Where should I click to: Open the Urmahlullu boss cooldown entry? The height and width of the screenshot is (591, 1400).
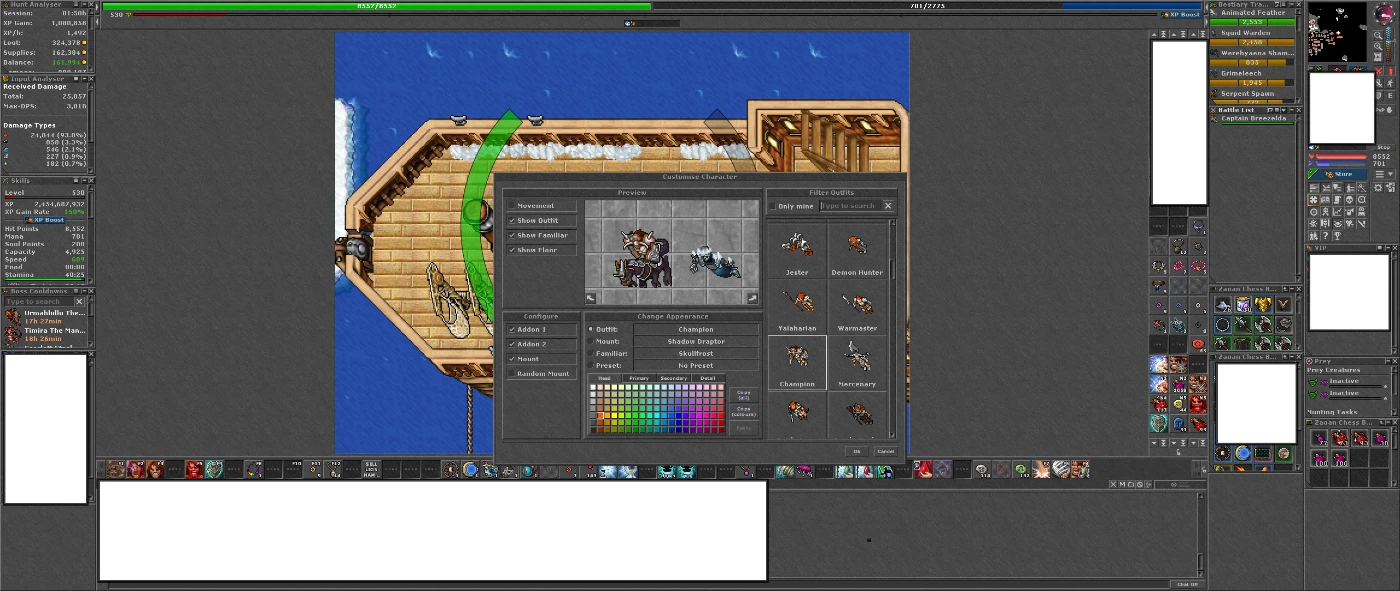(x=46, y=316)
